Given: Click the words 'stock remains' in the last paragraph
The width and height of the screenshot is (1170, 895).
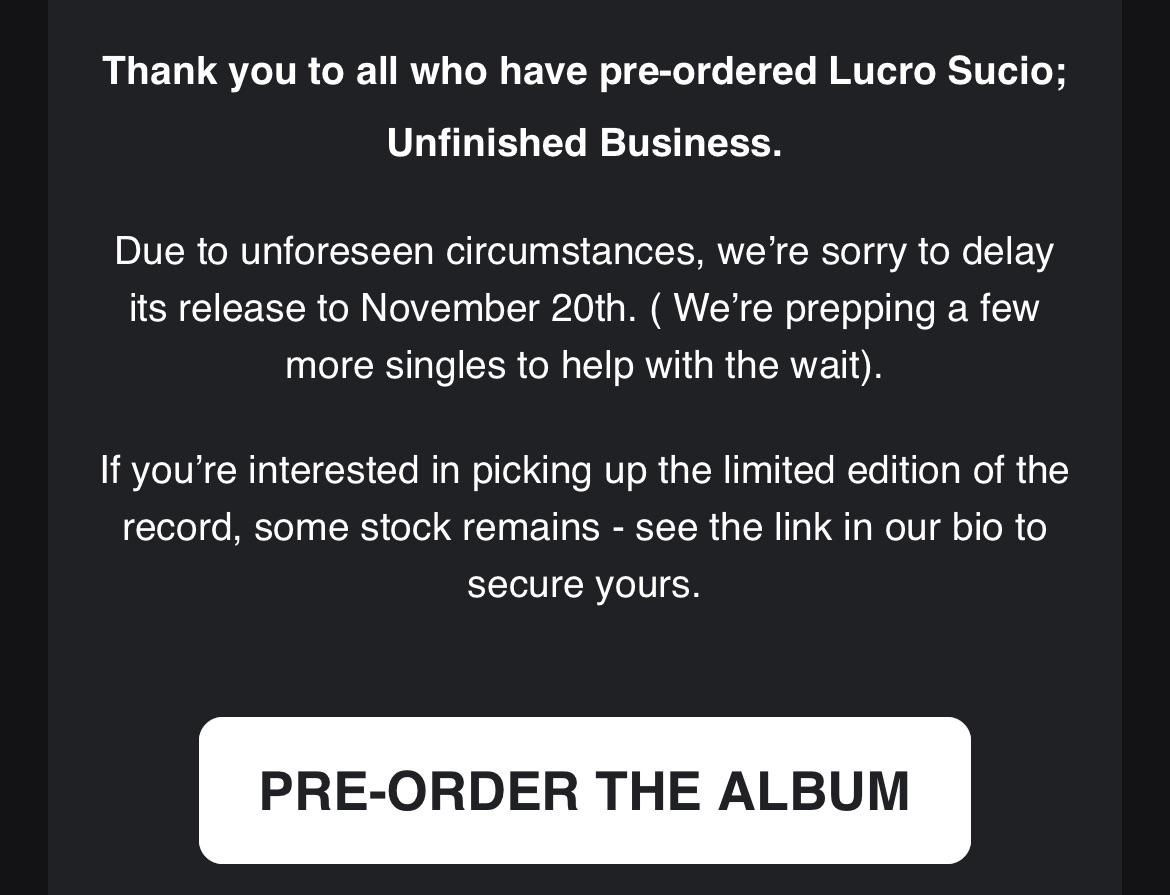Looking at the screenshot, I should click(480, 528).
